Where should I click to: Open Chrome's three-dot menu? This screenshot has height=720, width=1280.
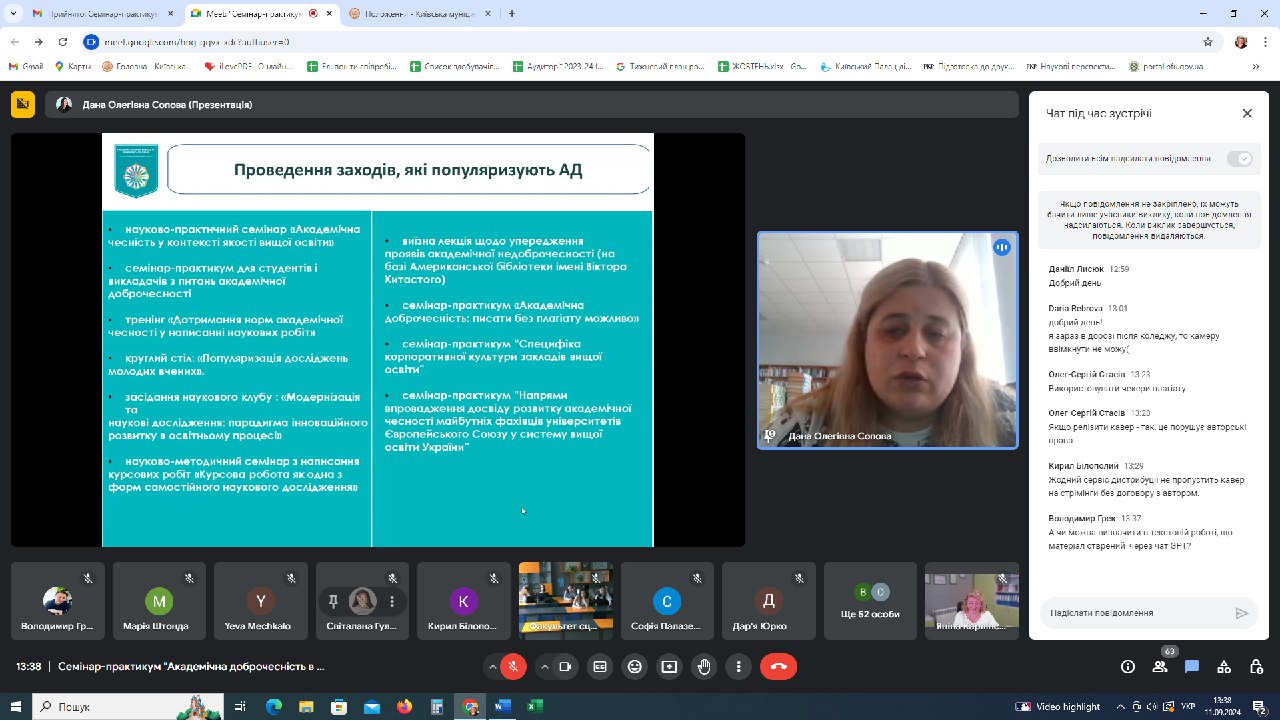tap(1265, 42)
